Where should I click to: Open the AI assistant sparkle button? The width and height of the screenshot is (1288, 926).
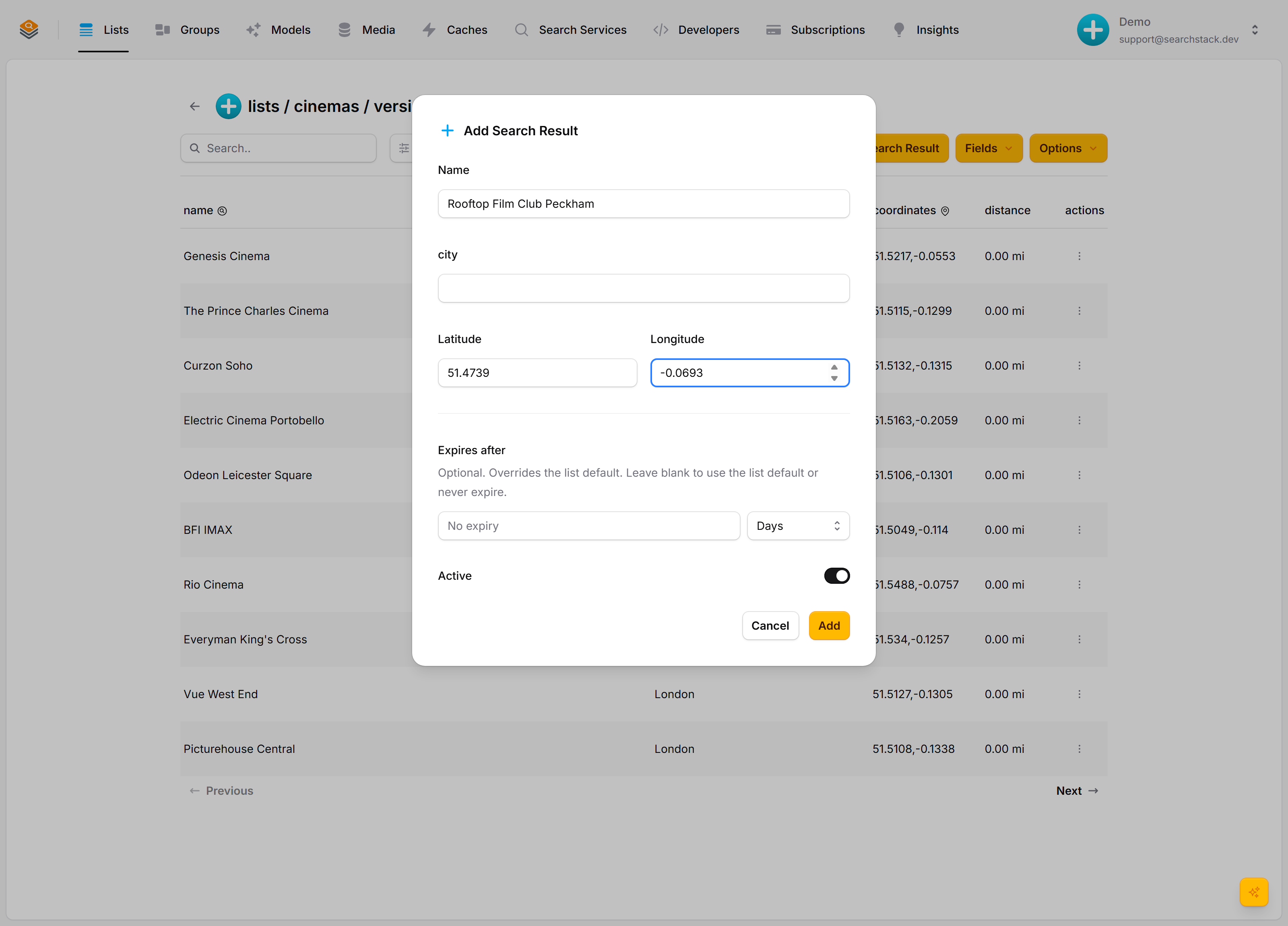point(1254,892)
